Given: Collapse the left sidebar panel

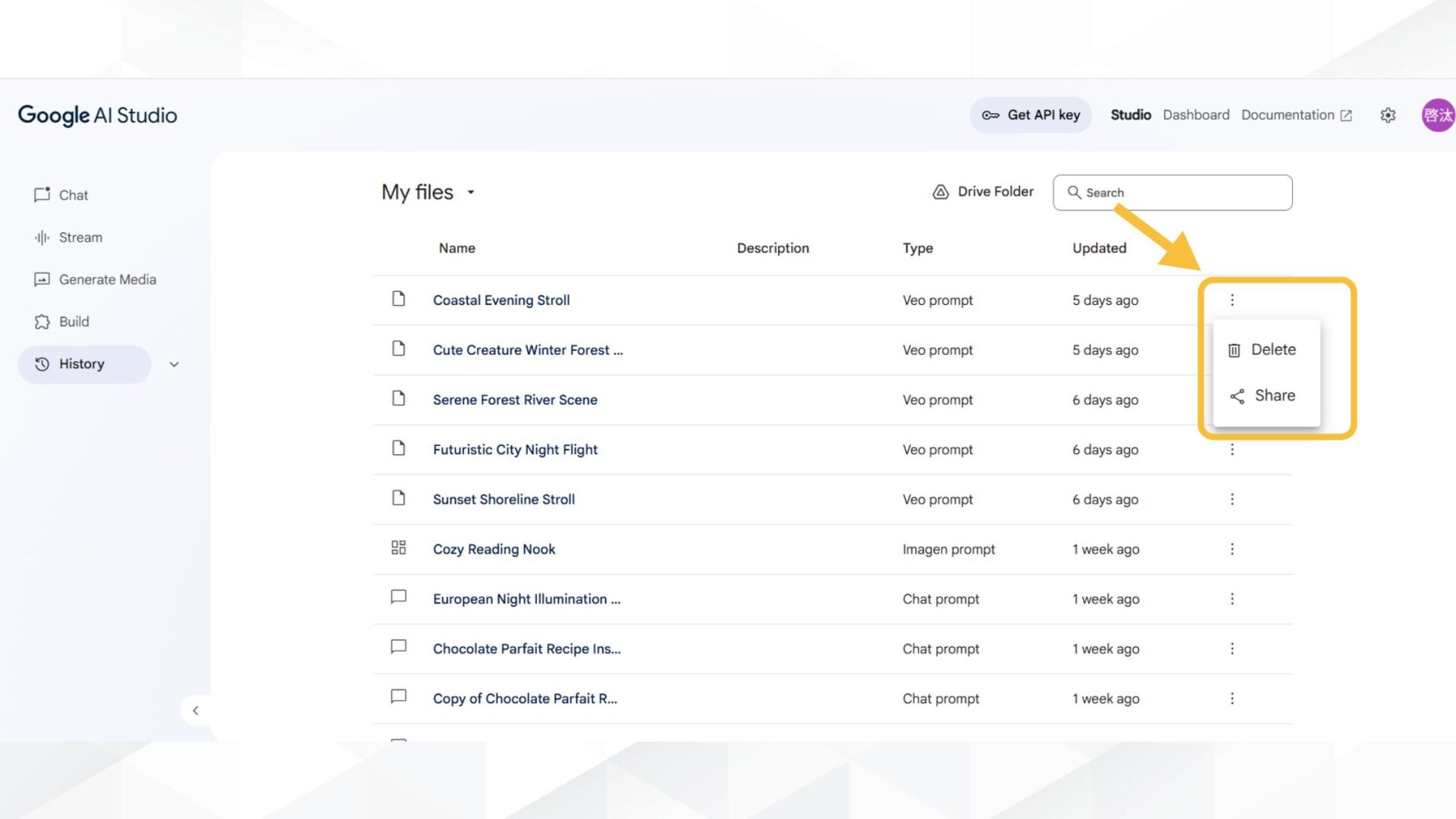Looking at the screenshot, I should click(x=196, y=711).
